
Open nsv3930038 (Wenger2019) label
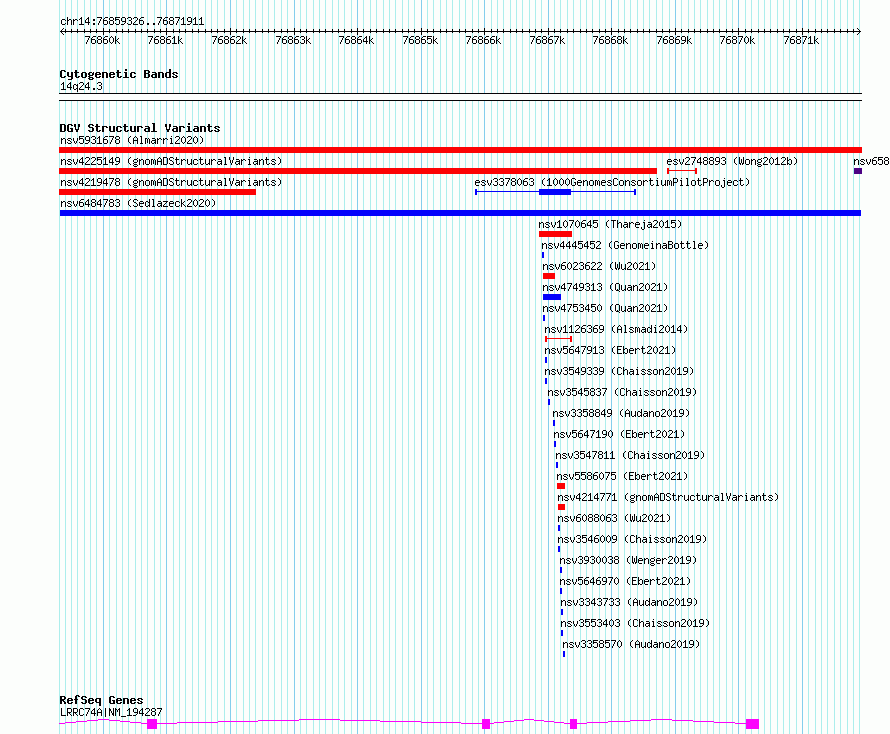628,560
